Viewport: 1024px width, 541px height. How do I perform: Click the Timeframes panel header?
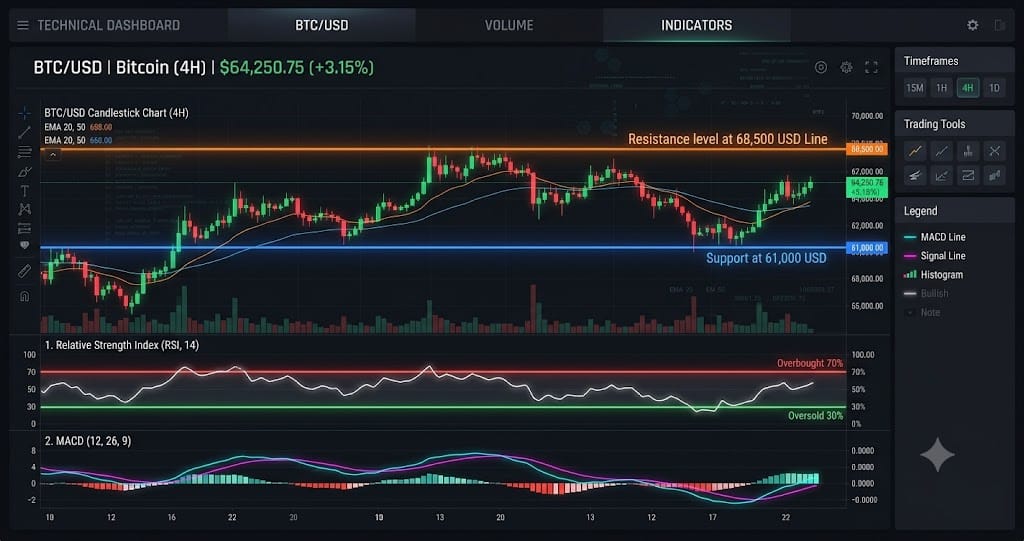point(954,61)
